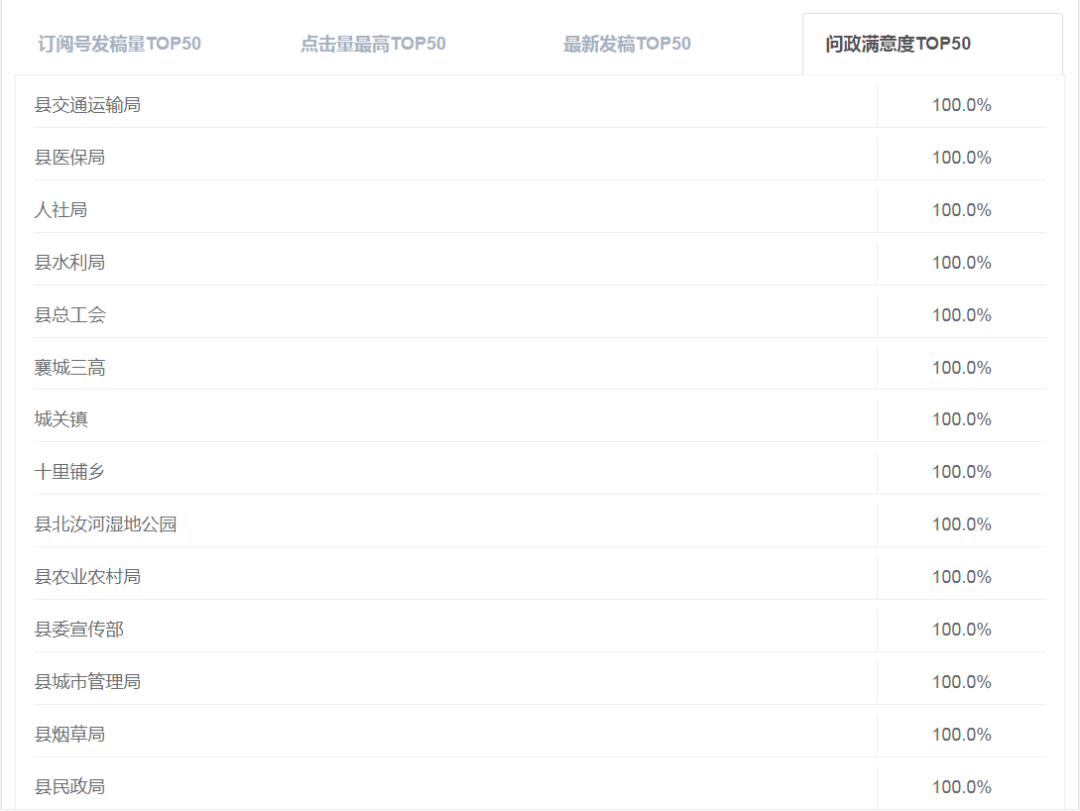Click 100.0% in 县城市管理局 row

[962, 682]
